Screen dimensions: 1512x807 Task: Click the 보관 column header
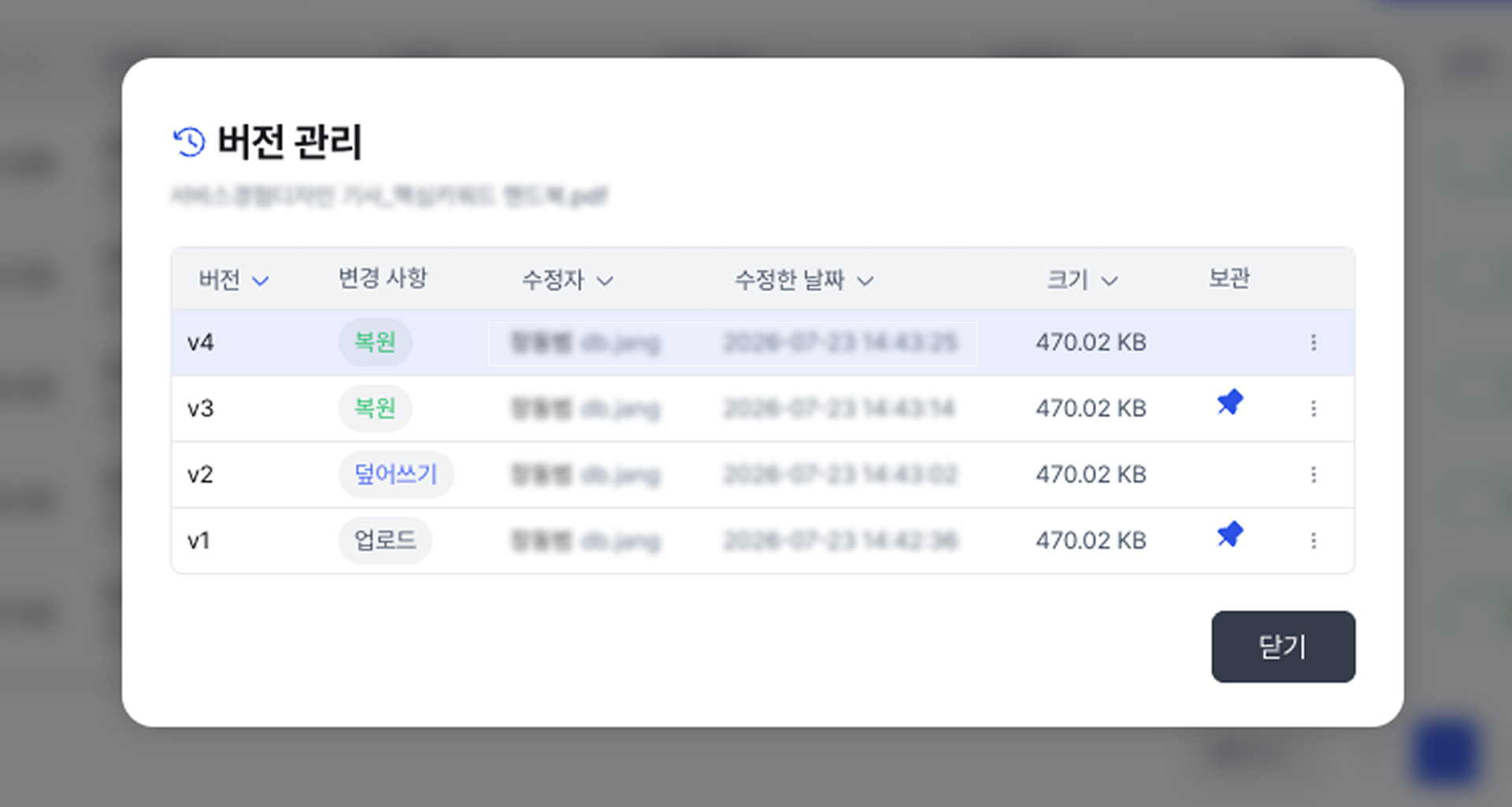(x=1229, y=278)
